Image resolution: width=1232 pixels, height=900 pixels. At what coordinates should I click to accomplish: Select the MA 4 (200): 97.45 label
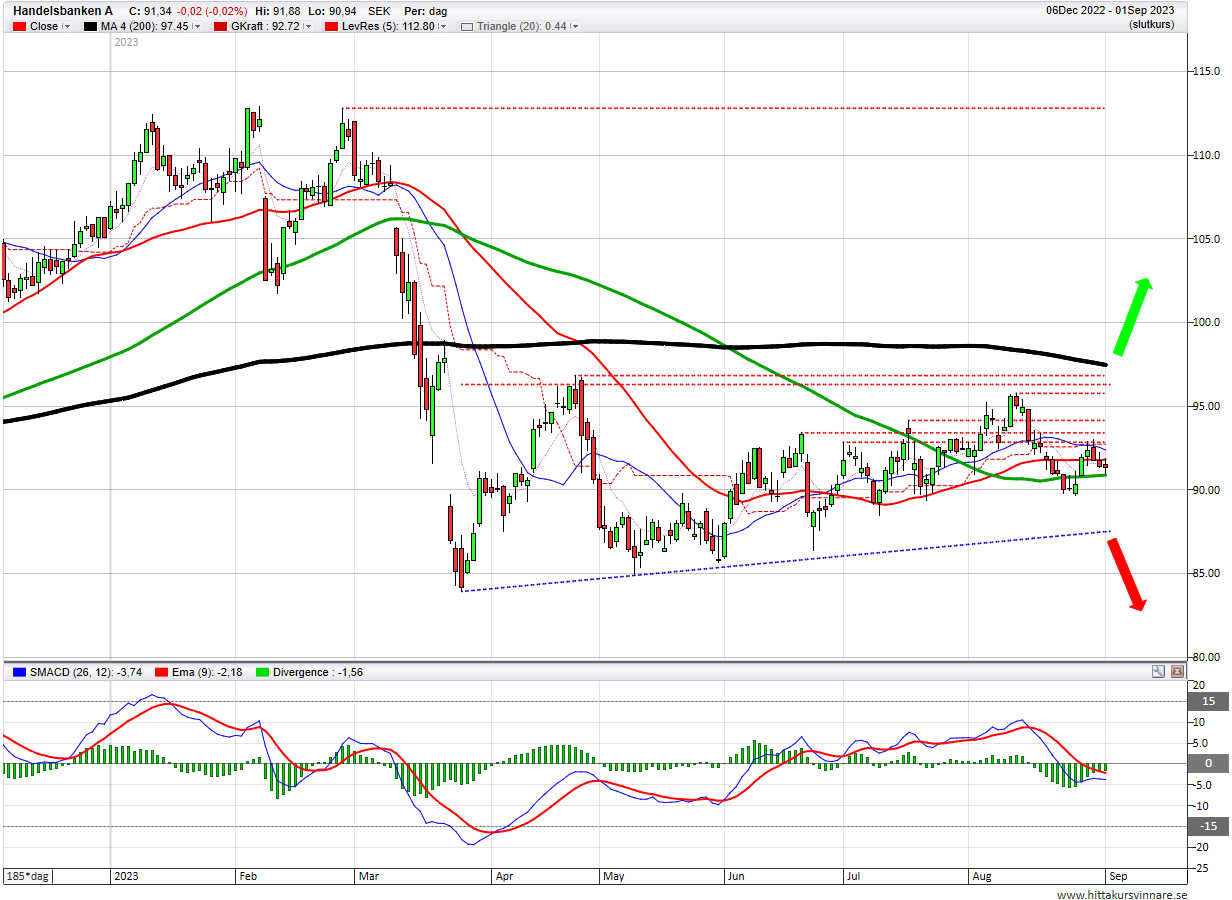pos(144,27)
